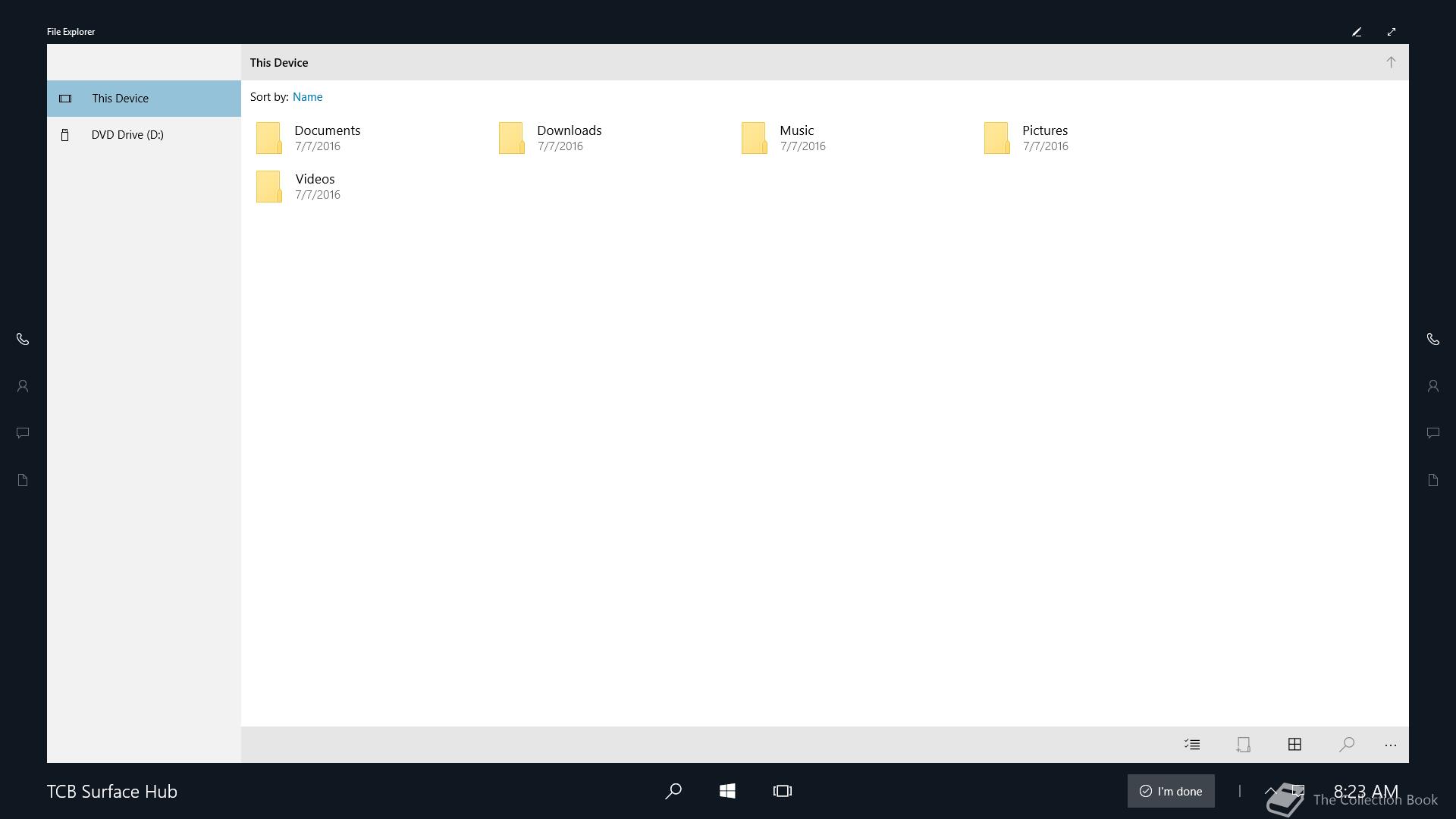The image size is (1456, 819).
Task: Switch to grid view layout
Action: click(x=1294, y=745)
